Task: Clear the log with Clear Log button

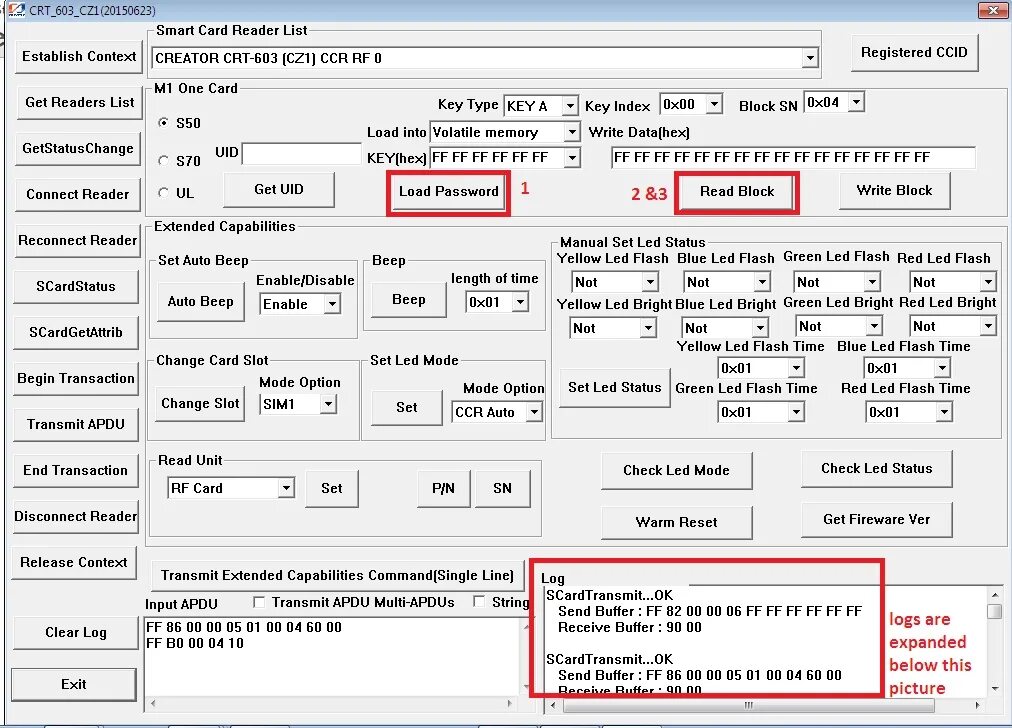Action: coord(76,632)
